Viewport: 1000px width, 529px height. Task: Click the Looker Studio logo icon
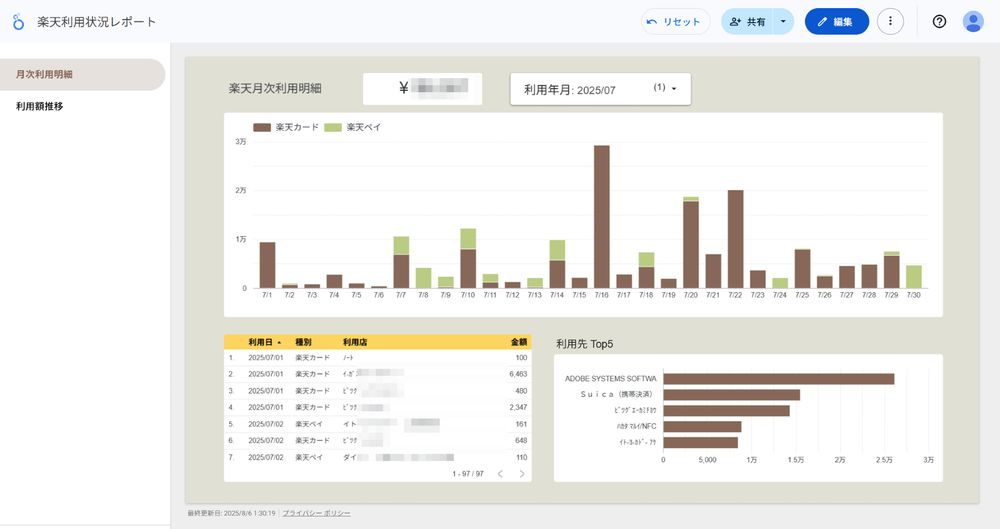[18, 22]
